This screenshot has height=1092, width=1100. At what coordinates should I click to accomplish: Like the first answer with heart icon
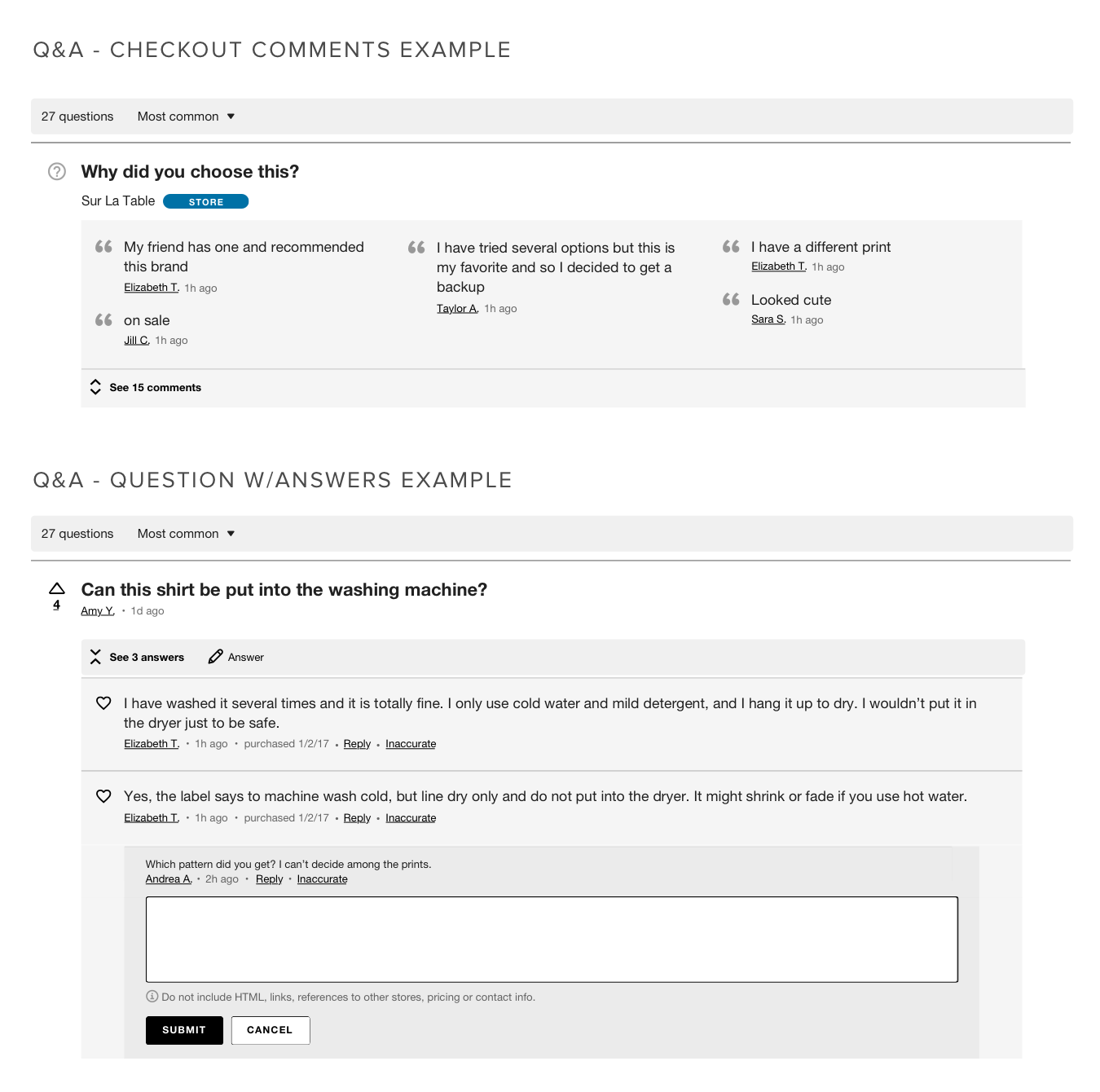[103, 703]
